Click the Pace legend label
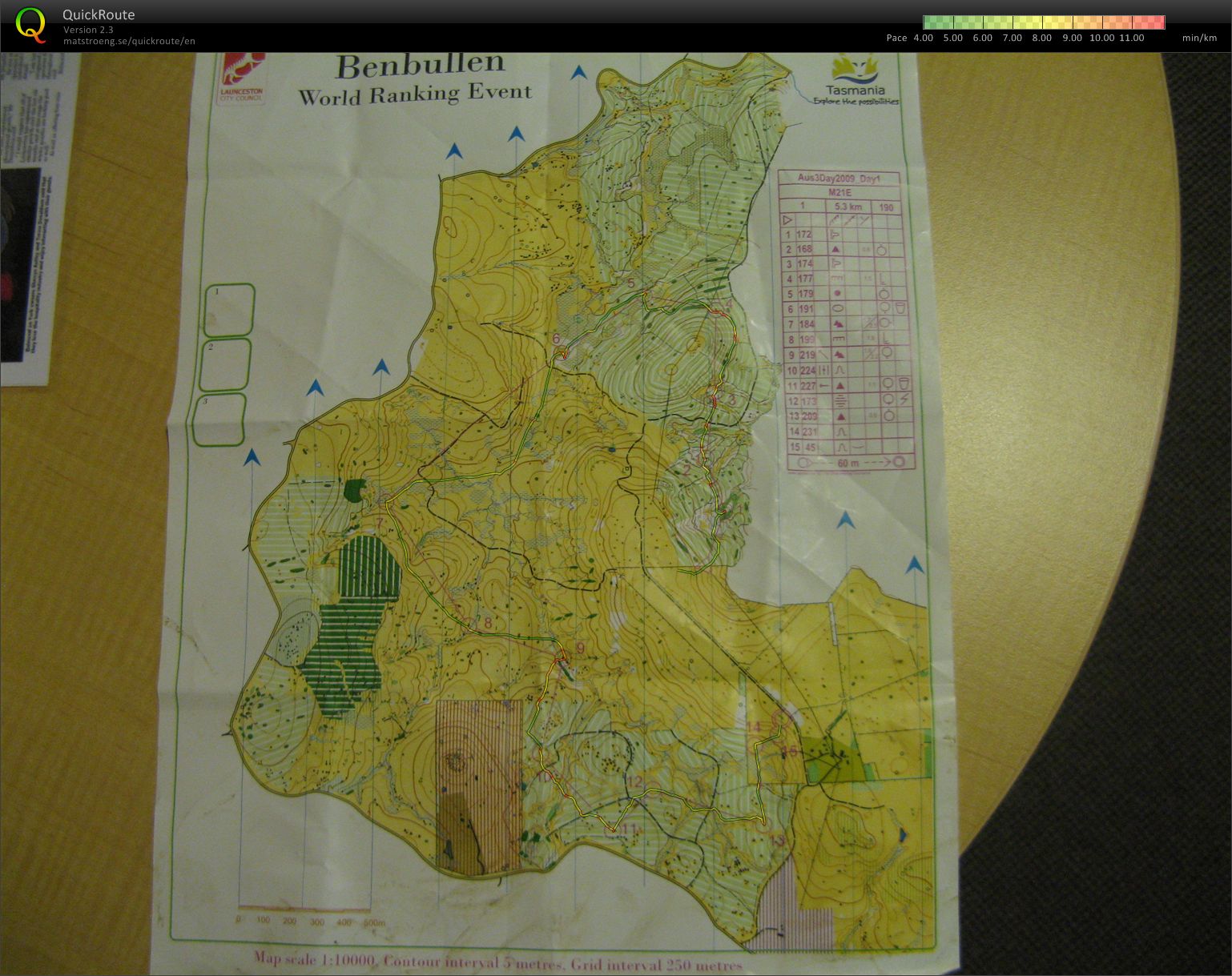Screen dimensions: 1232x976 (x=897, y=38)
